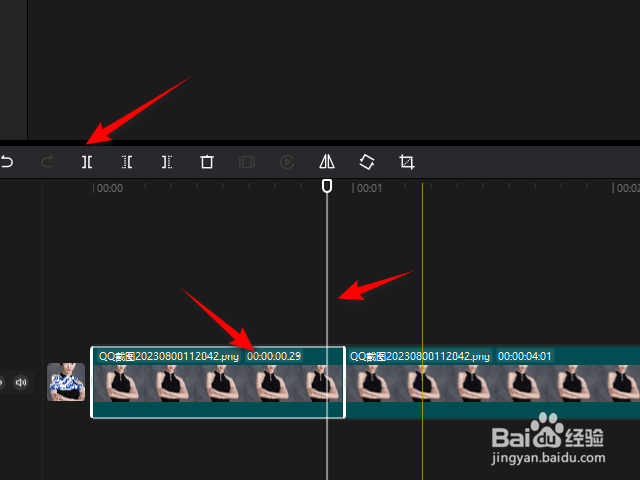Click the 00:00 mark on time ruler

108,188
